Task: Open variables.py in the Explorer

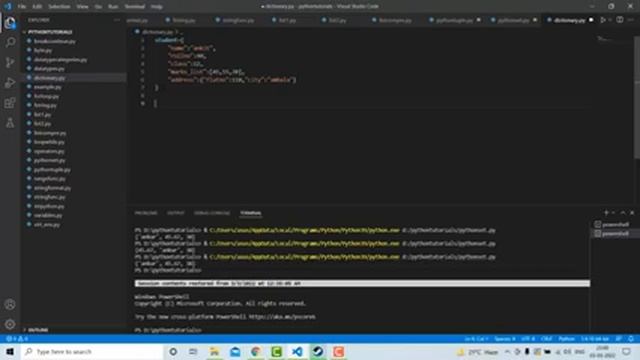Action: point(48,215)
